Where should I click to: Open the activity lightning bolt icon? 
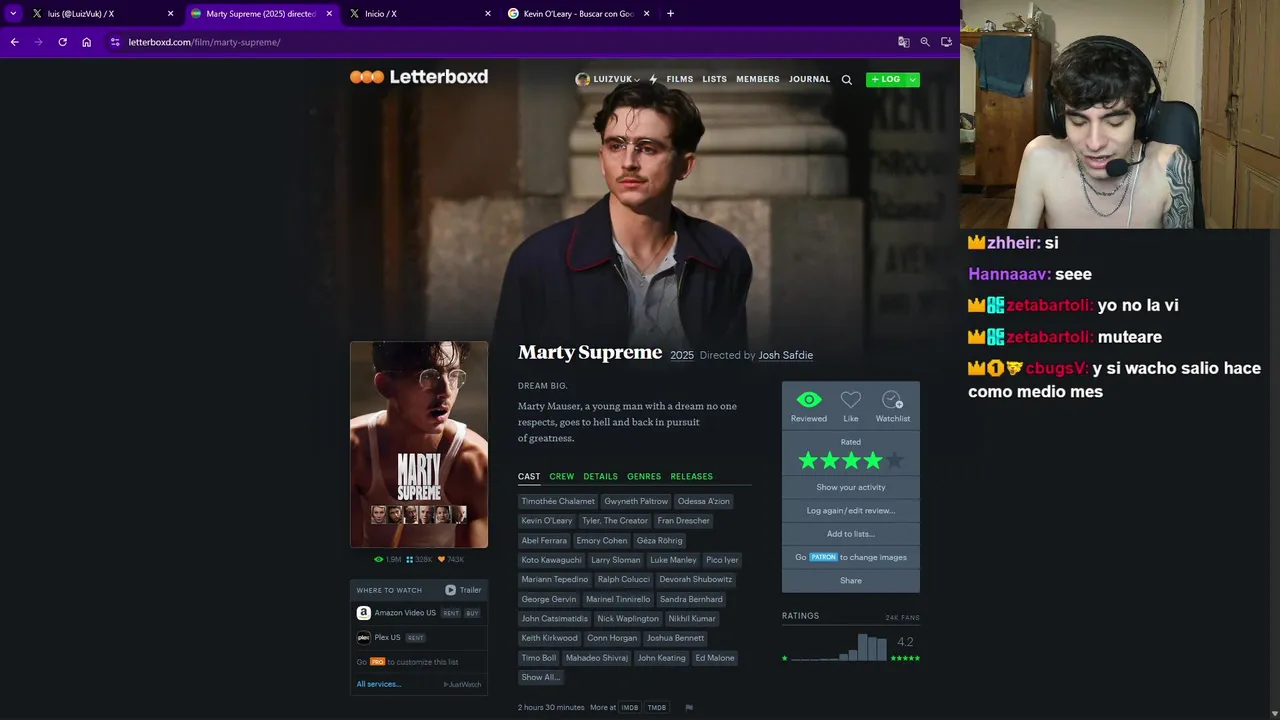653,79
